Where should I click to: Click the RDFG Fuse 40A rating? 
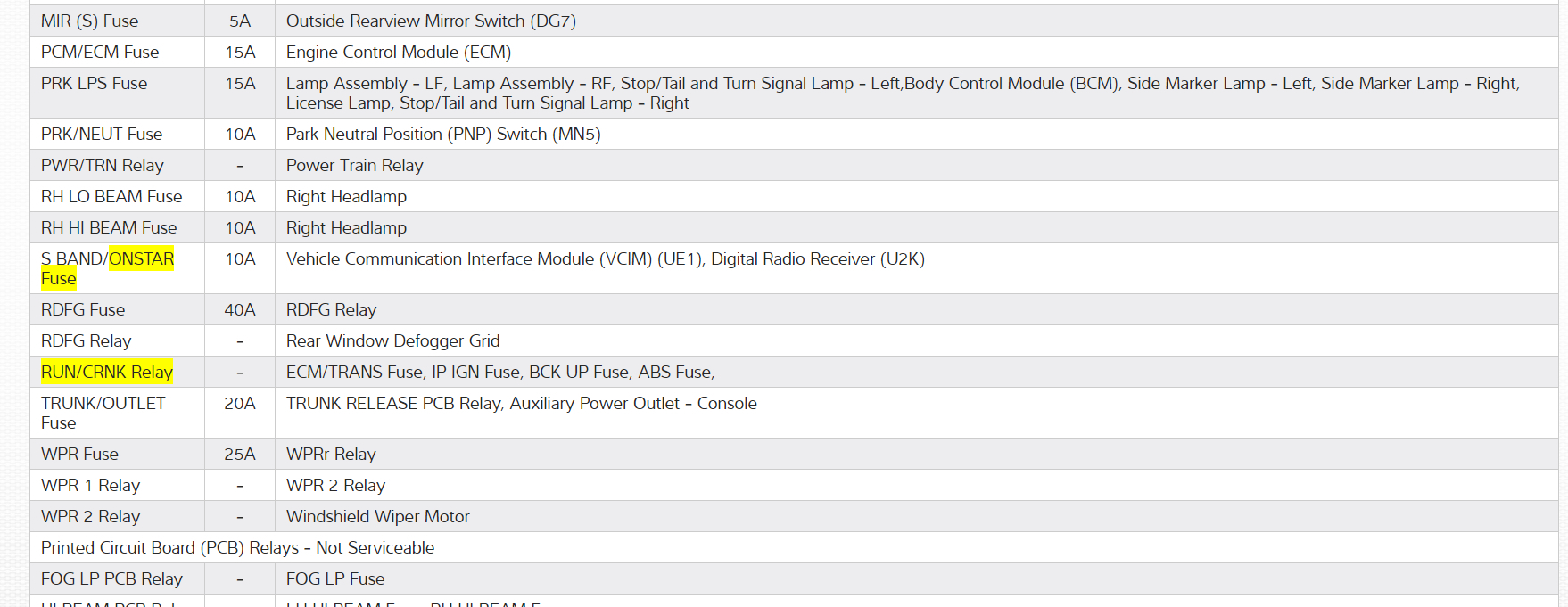[x=240, y=310]
